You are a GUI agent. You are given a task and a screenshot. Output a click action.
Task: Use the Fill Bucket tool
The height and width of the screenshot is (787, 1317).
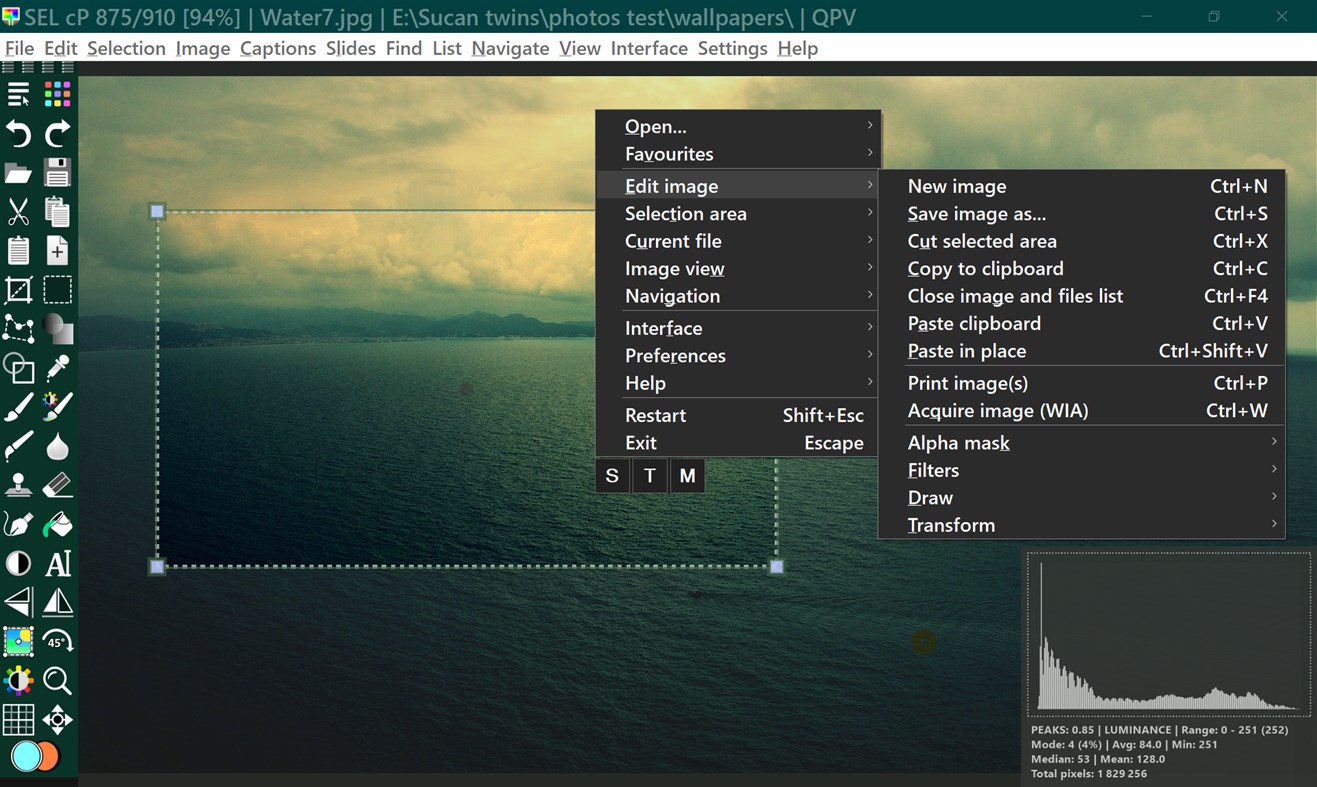pos(57,524)
